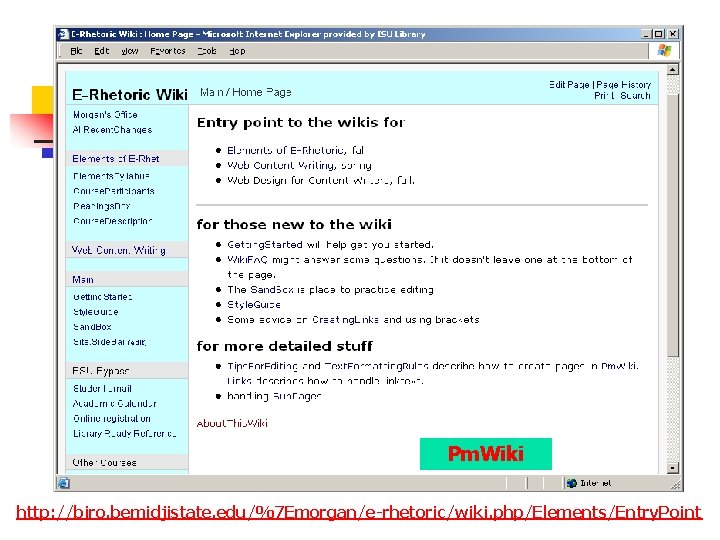720x540 pixels.
Task: Minimize the Internet Explorer window
Action: coord(647,34)
